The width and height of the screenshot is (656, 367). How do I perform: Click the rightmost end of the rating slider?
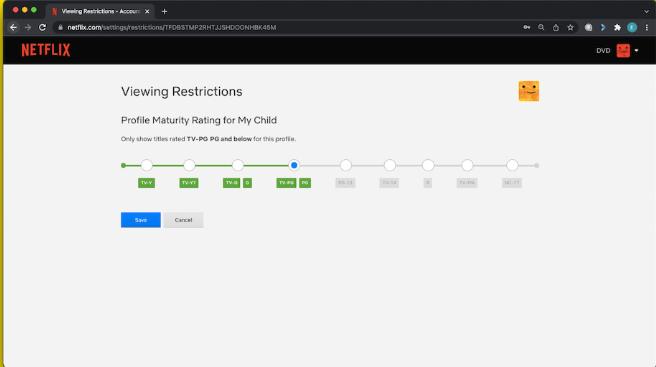pos(536,165)
